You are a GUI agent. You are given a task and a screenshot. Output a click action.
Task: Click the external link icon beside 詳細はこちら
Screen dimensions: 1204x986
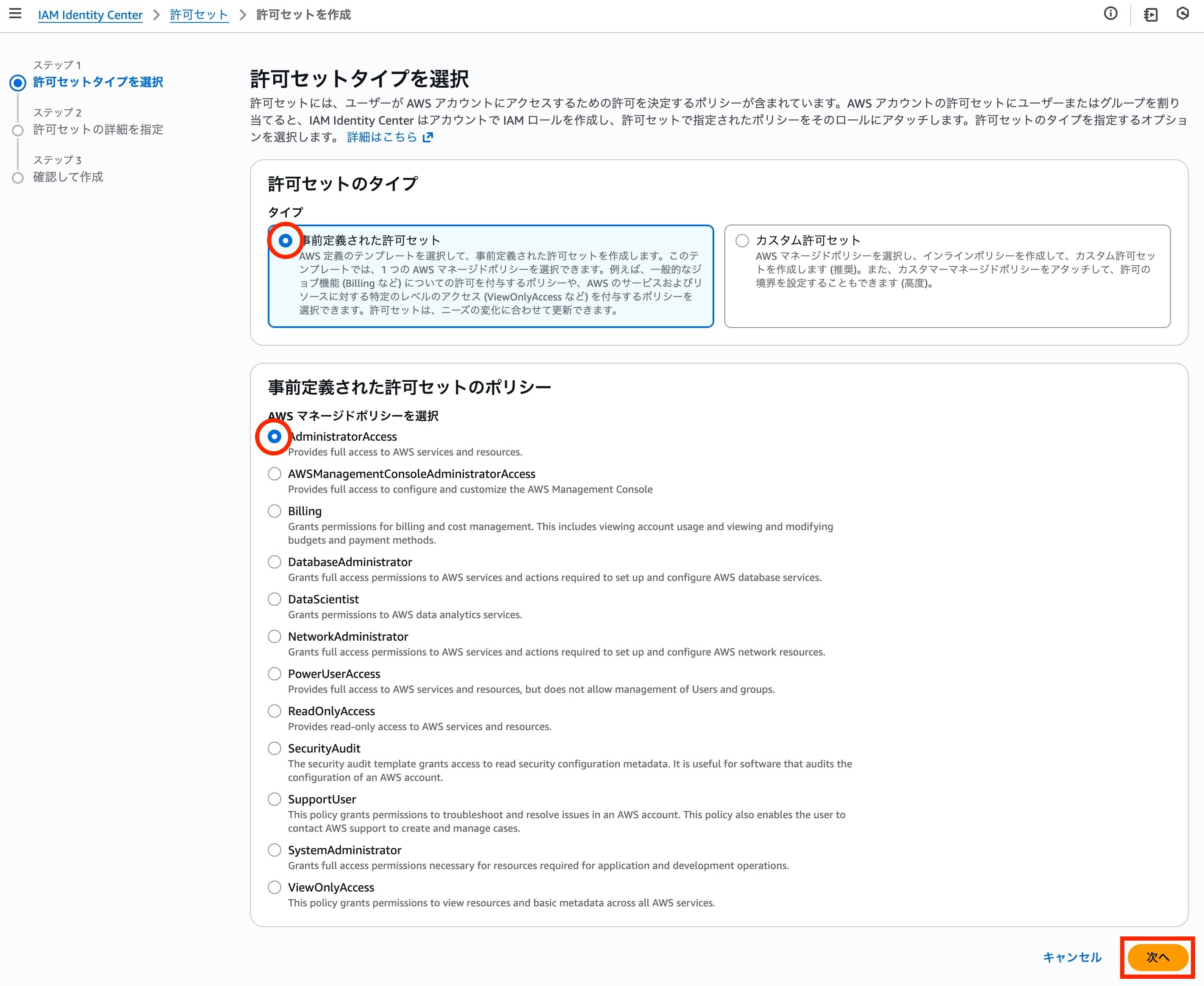427,137
